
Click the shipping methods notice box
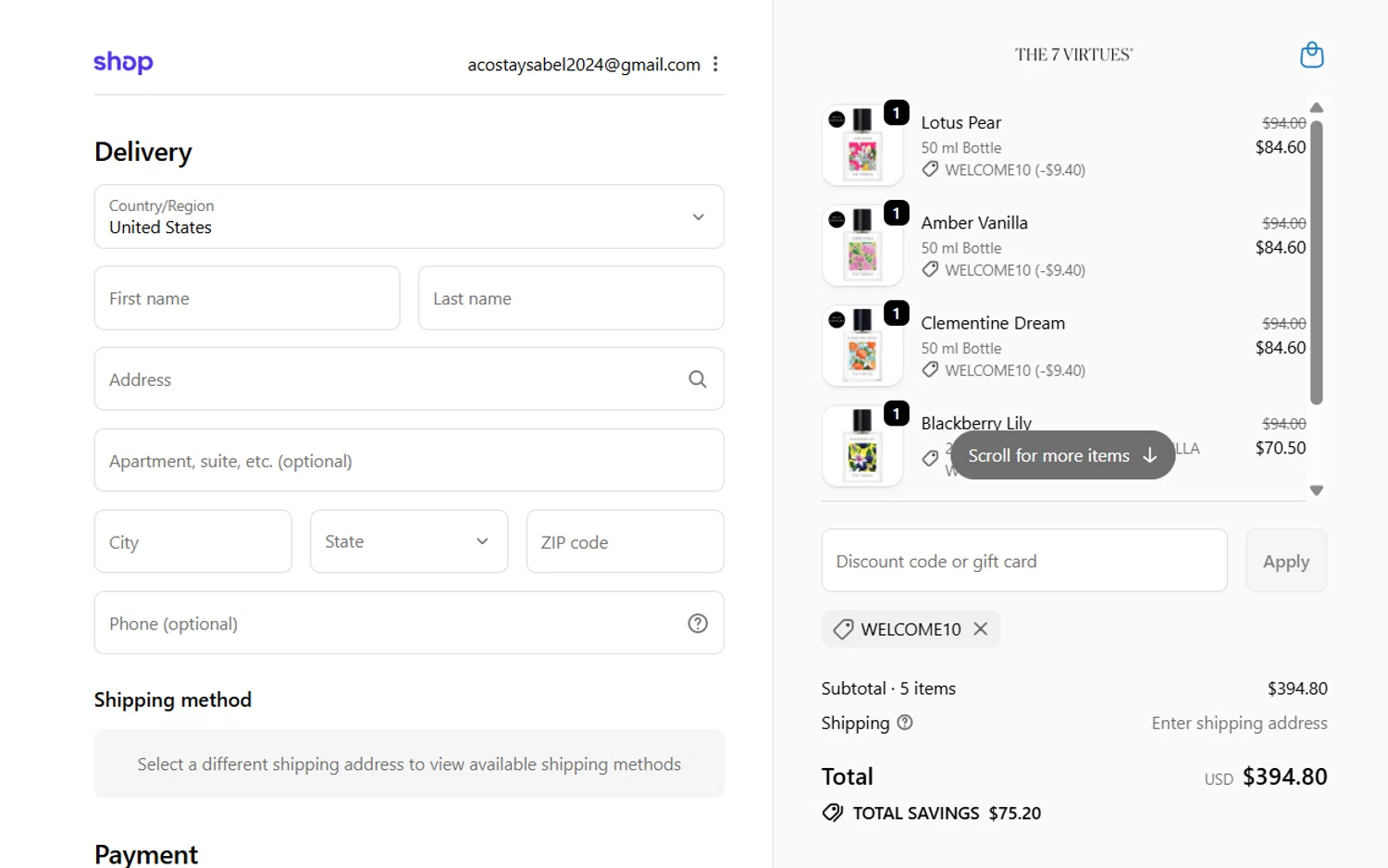[409, 763]
